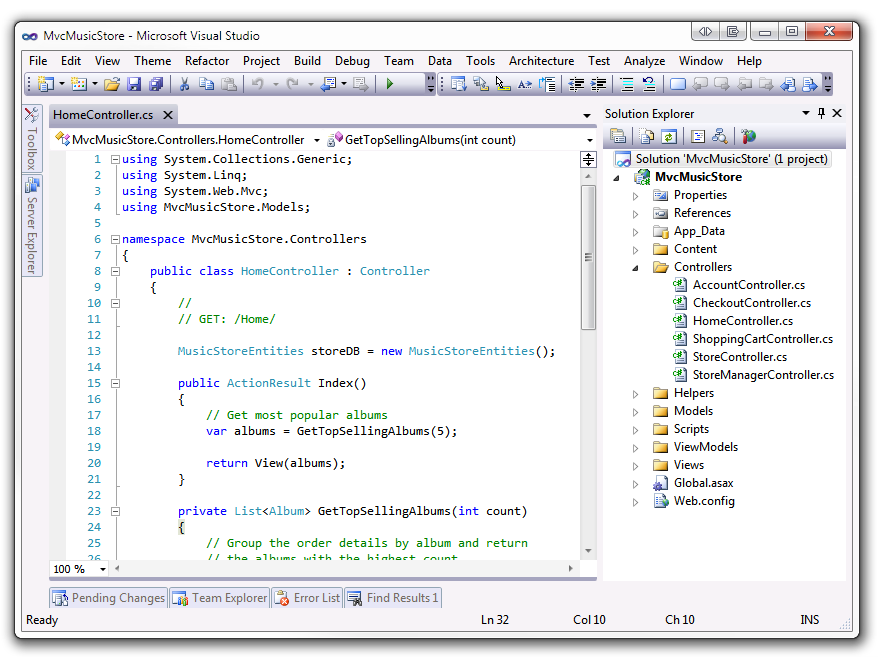Collapse the namespace outlining box on line 6
The width and height of the screenshot is (878, 657).
coord(115,239)
